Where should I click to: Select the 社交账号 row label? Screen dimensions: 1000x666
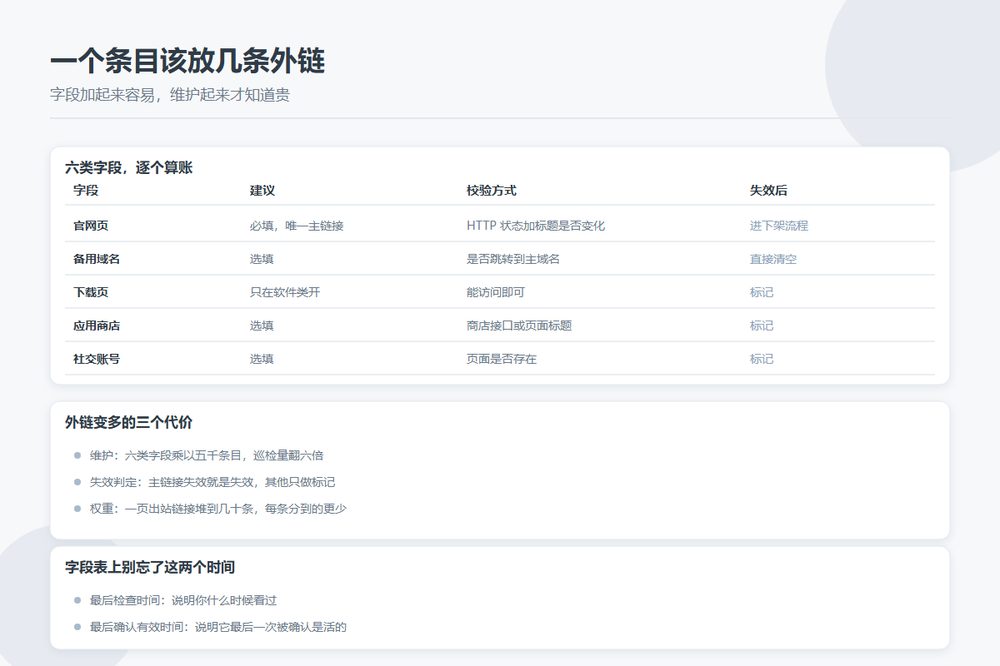coord(96,359)
